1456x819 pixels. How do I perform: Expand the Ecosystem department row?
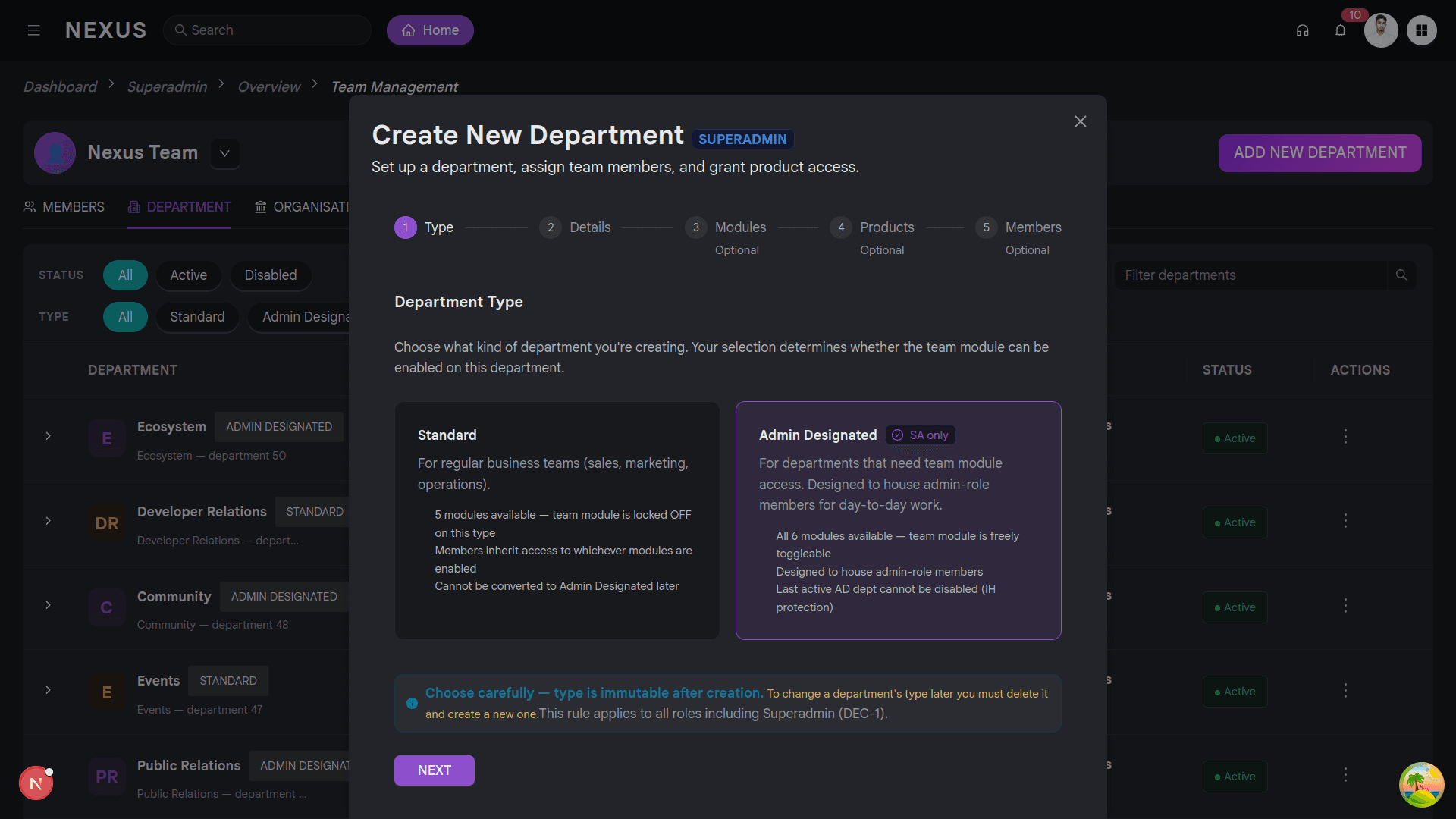point(48,436)
